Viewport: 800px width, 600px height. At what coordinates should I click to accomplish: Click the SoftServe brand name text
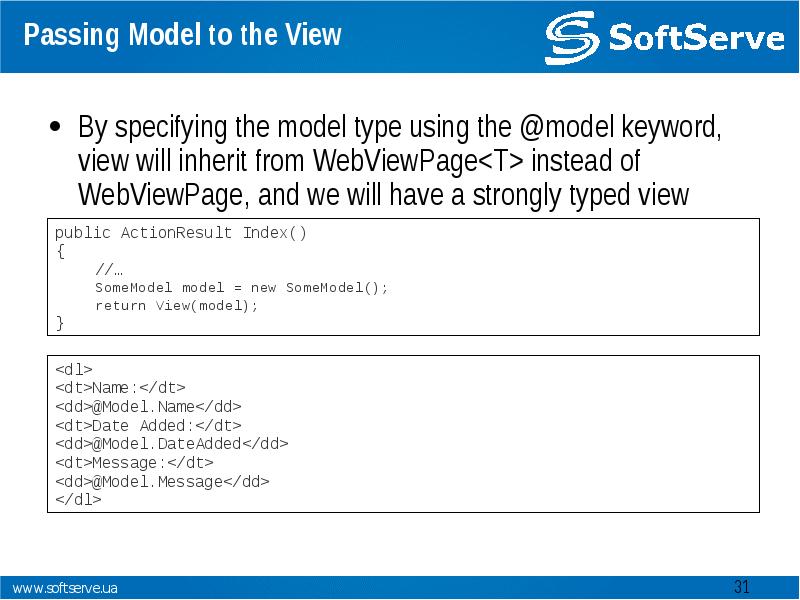696,38
